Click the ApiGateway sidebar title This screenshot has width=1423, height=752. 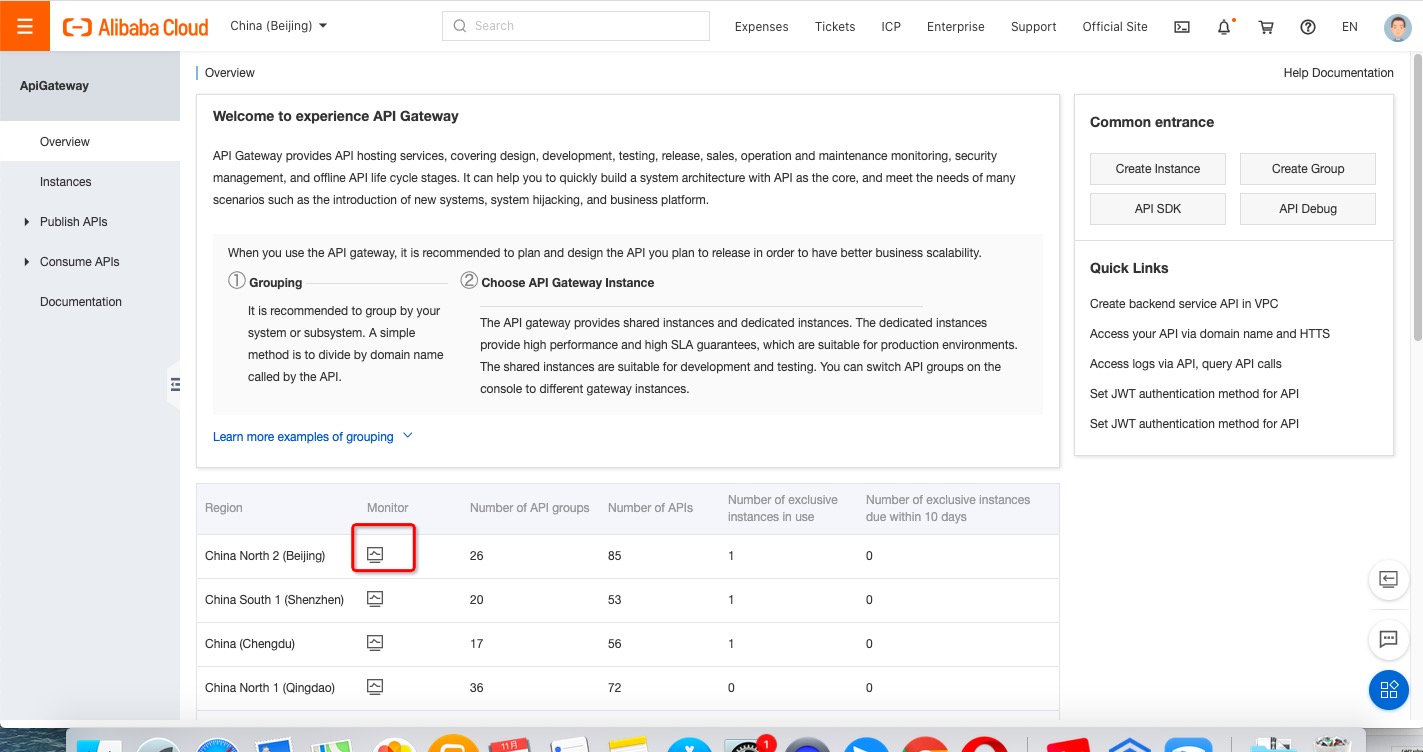click(x=54, y=86)
